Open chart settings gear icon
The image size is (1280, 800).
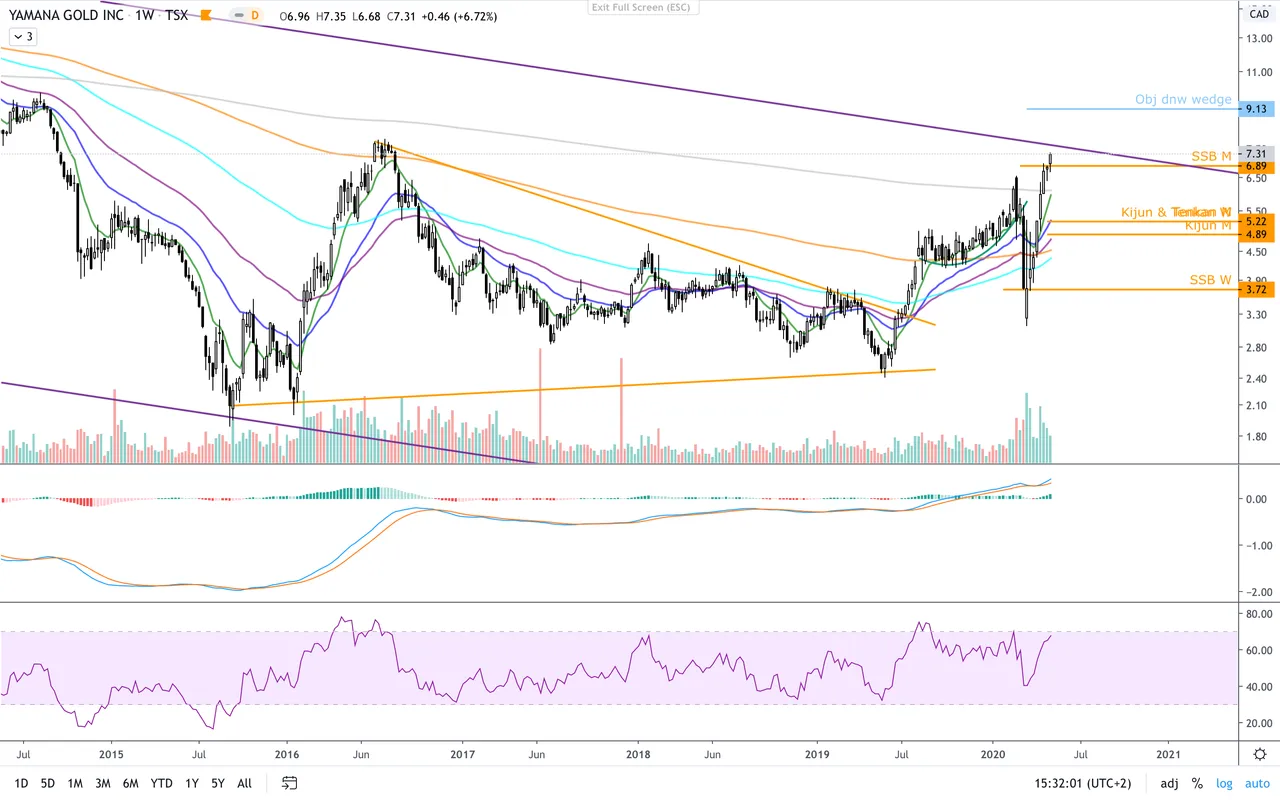1259,754
